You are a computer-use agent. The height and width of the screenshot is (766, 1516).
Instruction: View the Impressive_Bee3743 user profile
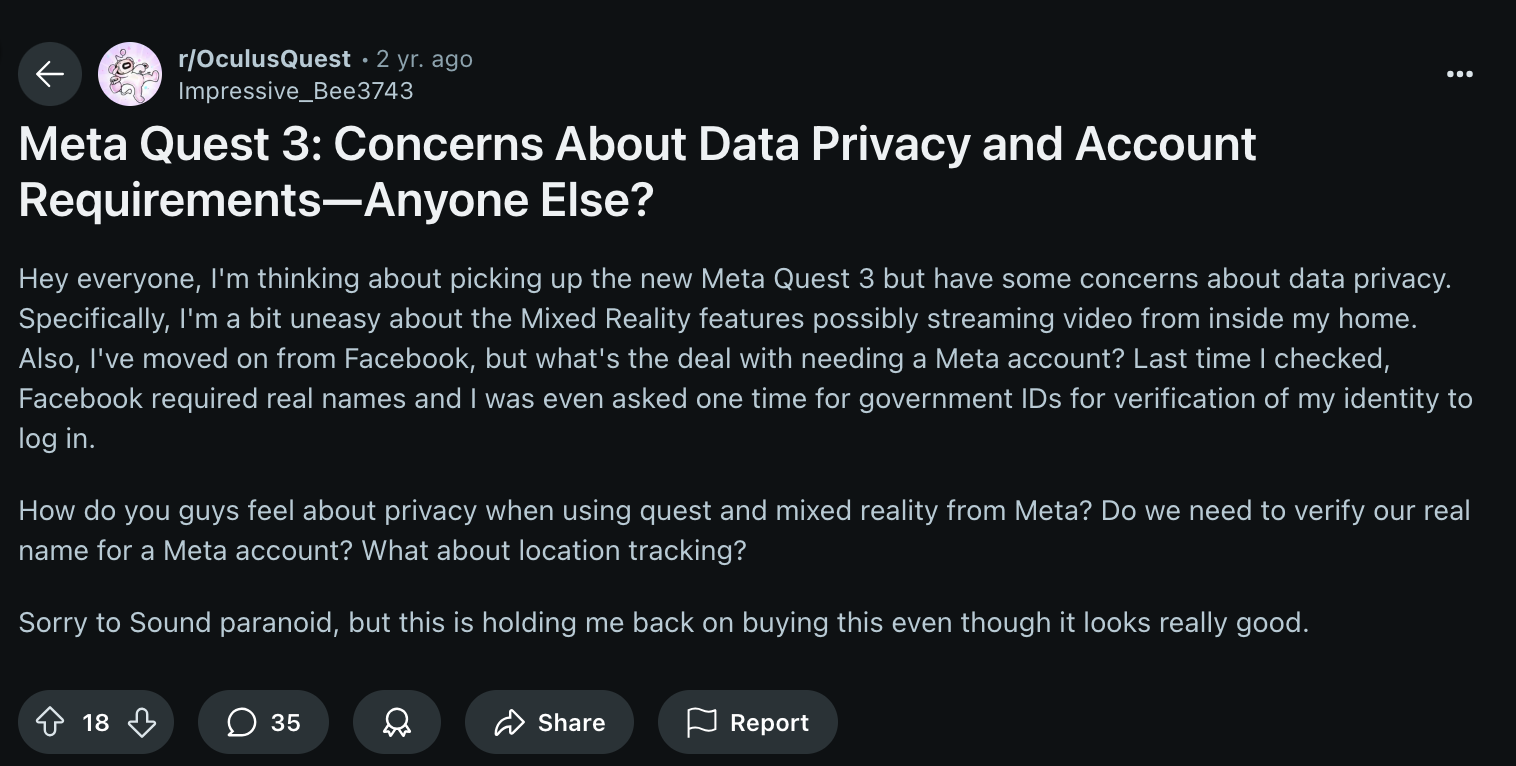(x=295, y=91)
